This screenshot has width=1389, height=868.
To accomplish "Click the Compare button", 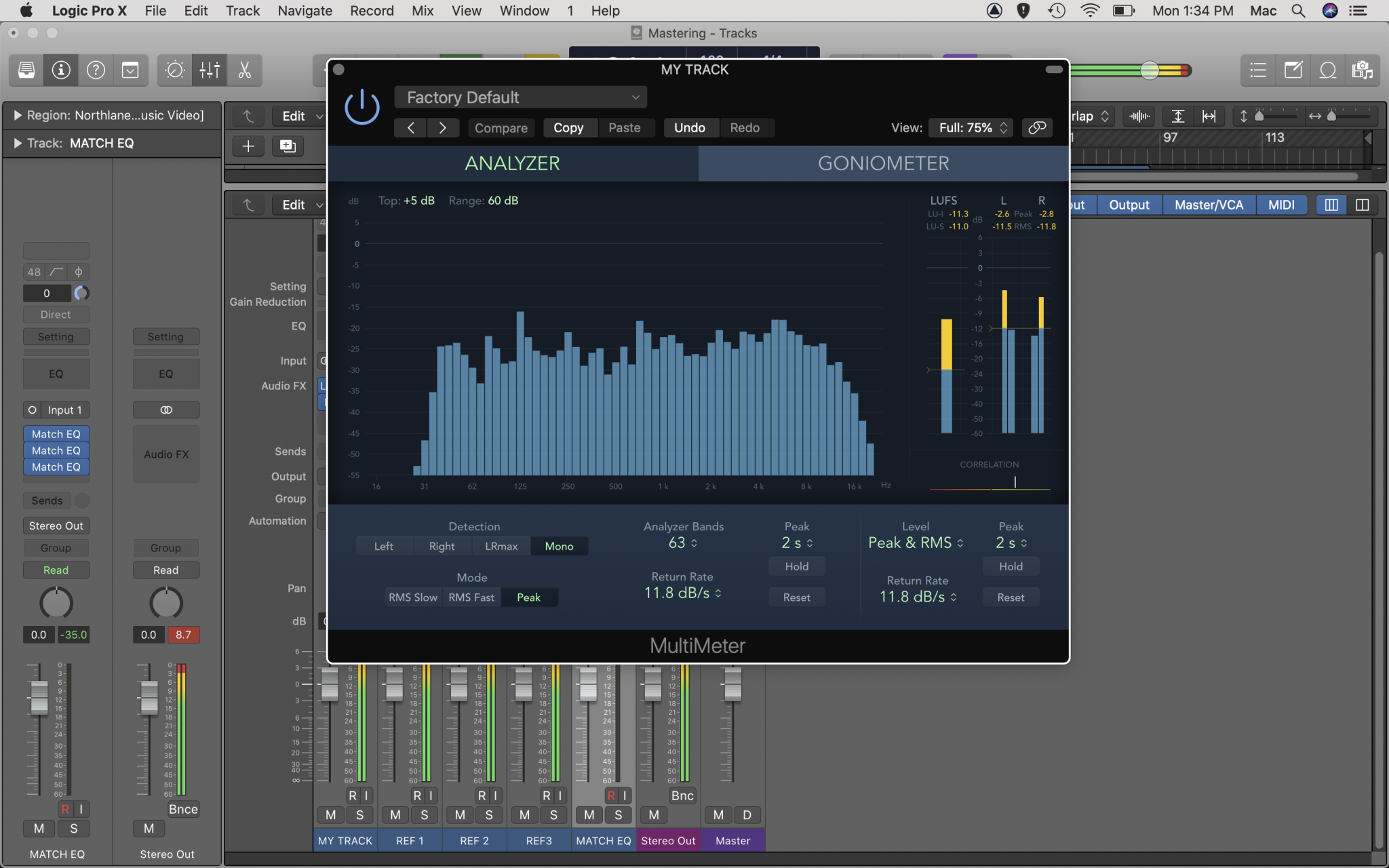I will pos(500,127).
